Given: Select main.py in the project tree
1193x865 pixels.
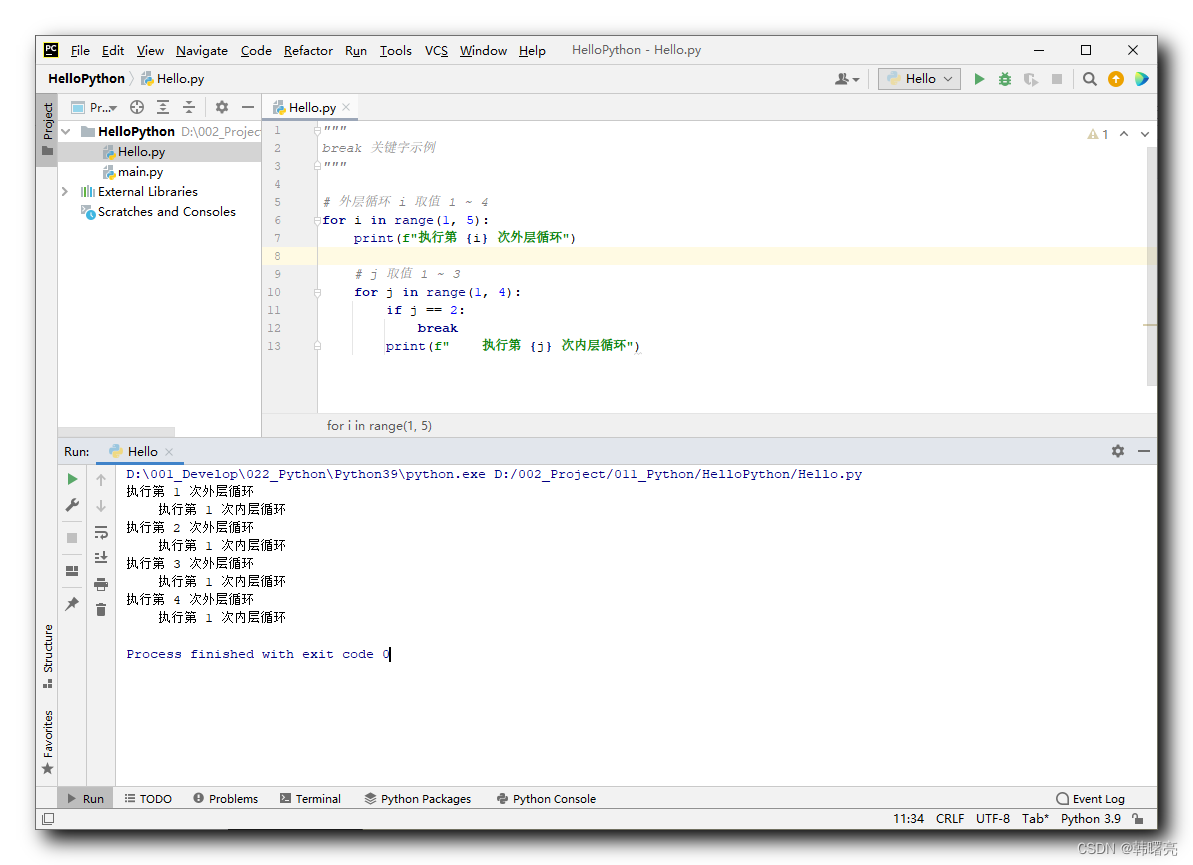Looking at the screenshot, I should pyautogui.click(x=140, y=172).
